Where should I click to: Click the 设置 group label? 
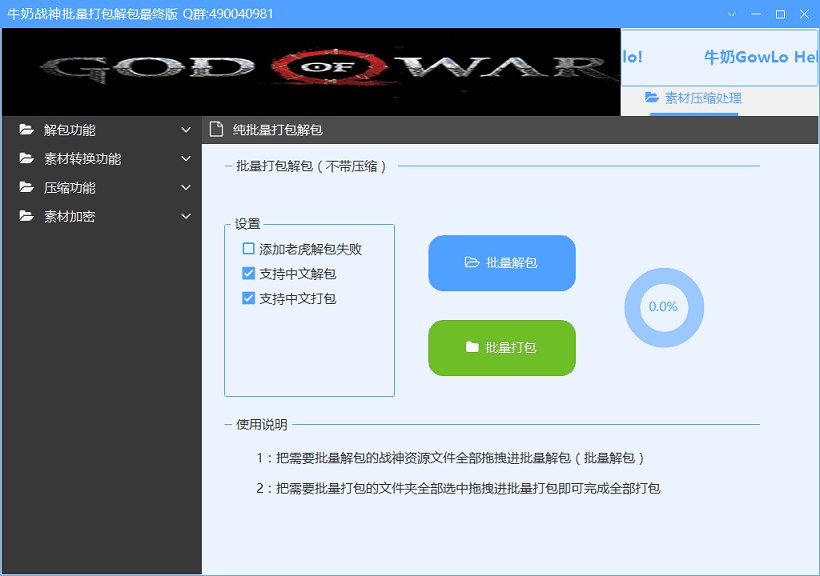tap(247, 224)
